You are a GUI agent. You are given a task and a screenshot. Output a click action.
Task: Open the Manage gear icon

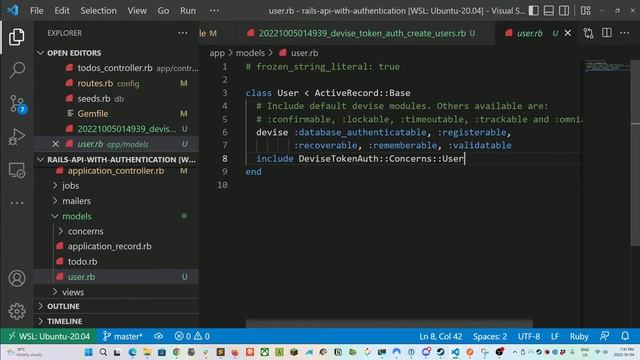click(x=17, y=311)
